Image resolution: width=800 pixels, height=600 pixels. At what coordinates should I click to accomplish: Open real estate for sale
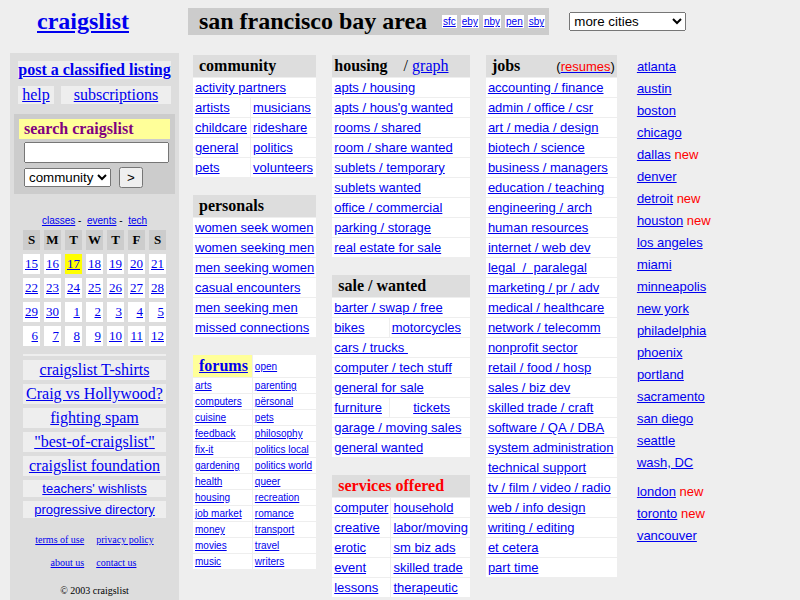pos(387,247)
